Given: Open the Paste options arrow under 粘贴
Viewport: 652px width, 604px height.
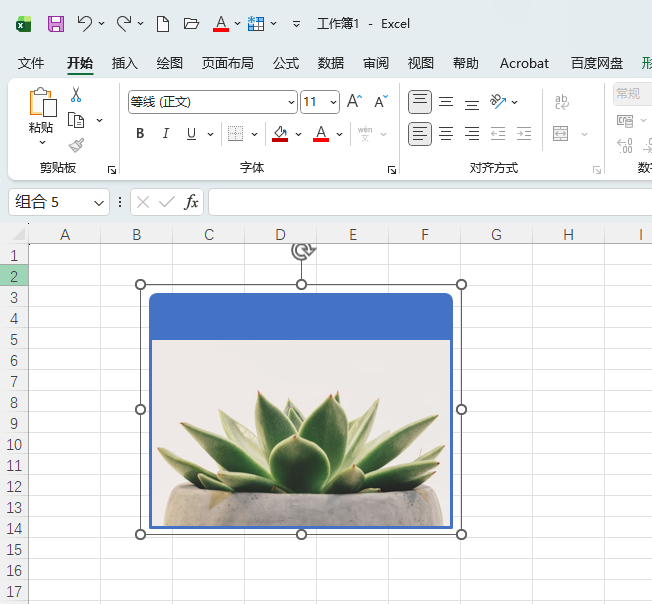Looking at the screenshot, I should click(42, 143).
